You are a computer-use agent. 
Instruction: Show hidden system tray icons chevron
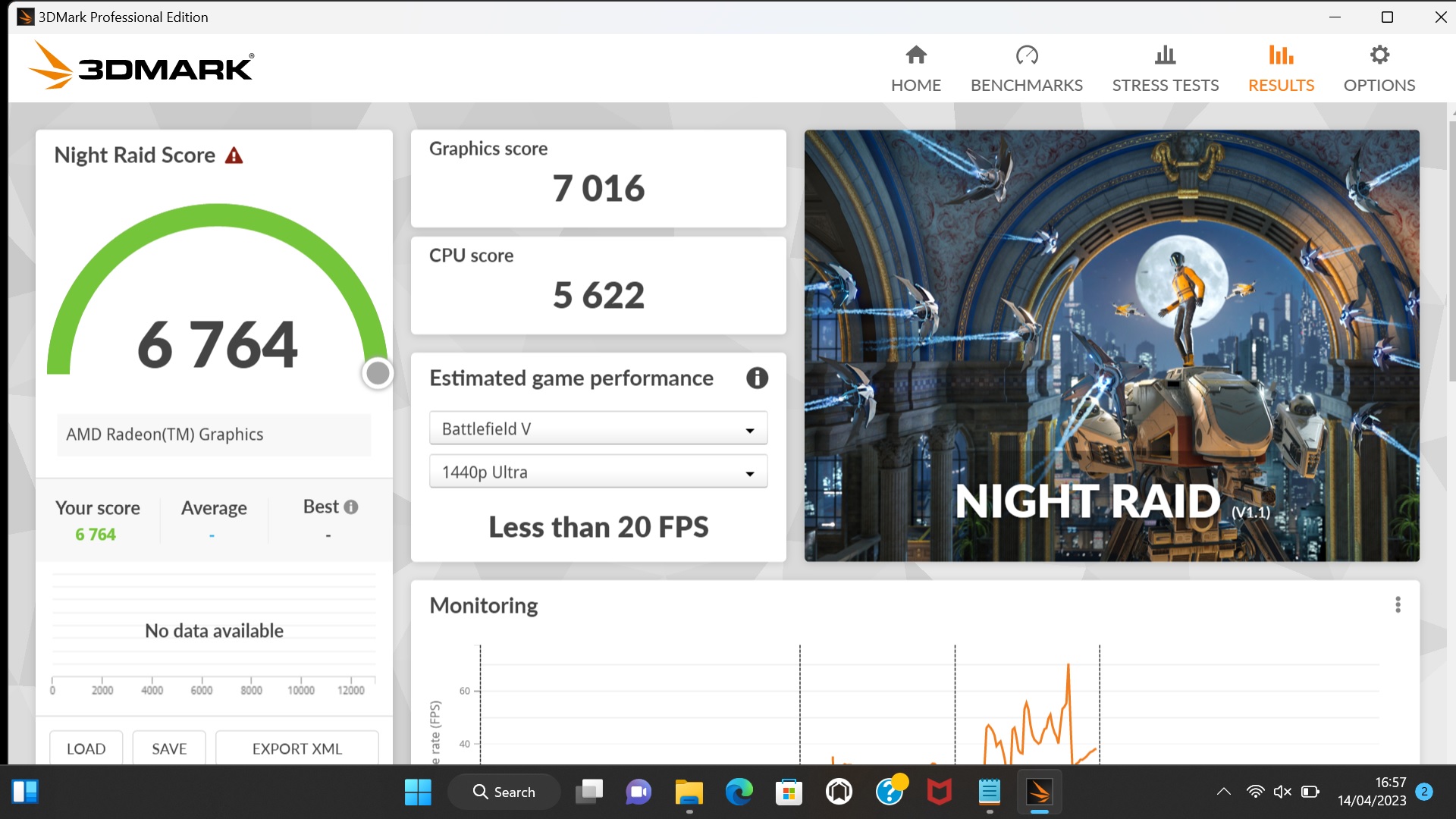click(1223, 792)
